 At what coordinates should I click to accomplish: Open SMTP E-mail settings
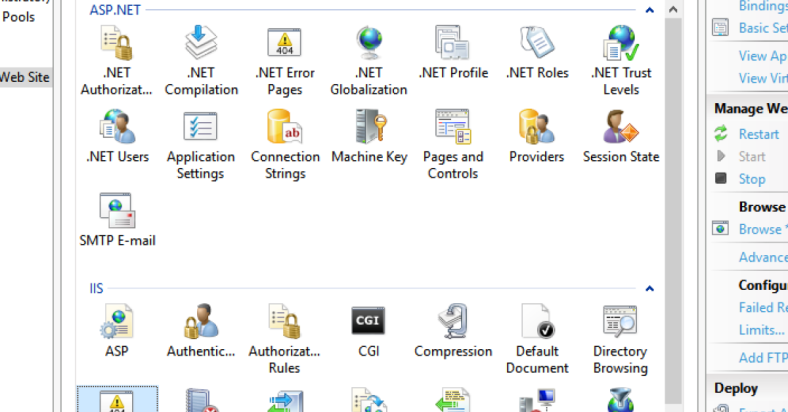[x=117, y=221]
